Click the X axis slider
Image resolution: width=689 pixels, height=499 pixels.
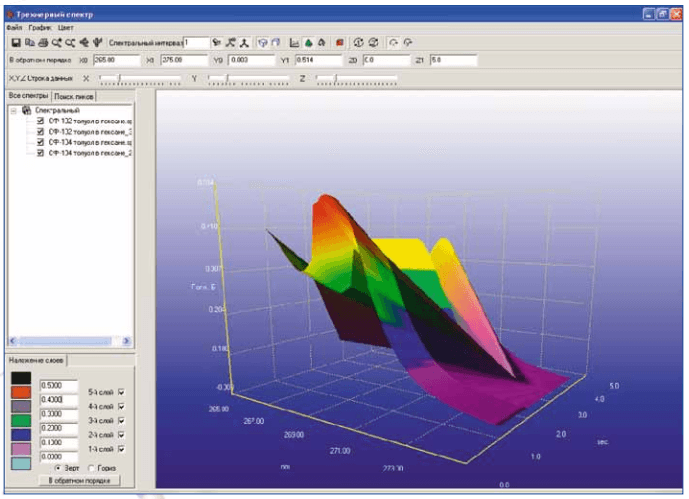tap(140, 79)
